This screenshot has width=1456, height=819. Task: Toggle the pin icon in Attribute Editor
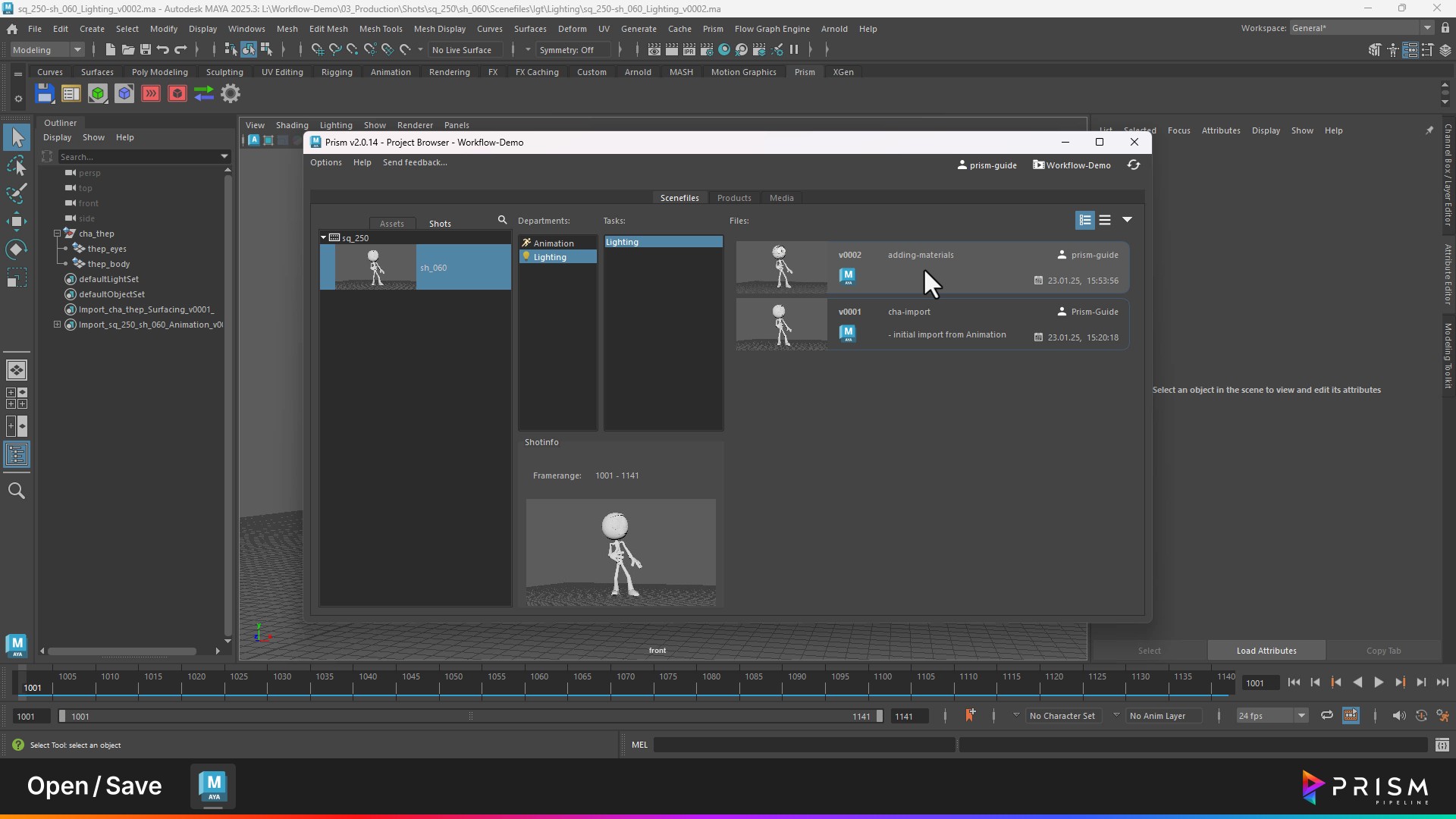pos(1429,130)
